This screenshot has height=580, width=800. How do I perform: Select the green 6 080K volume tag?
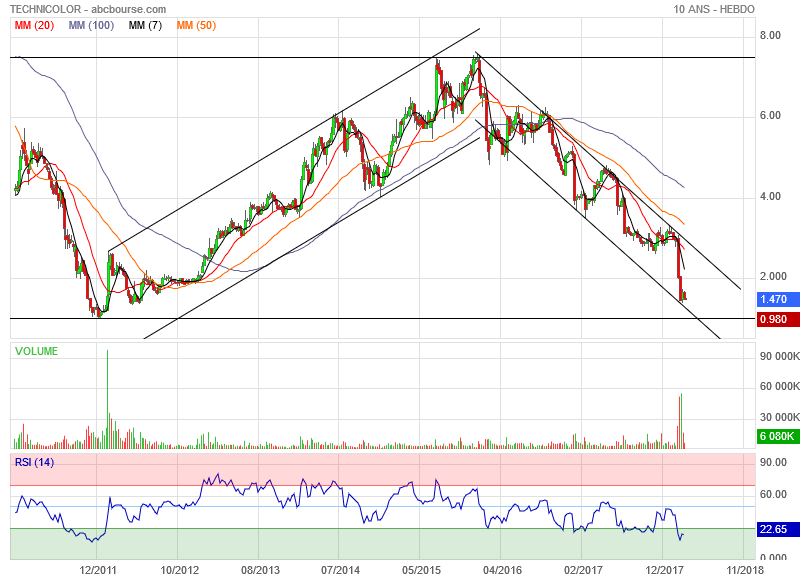(x=774, y=436)
